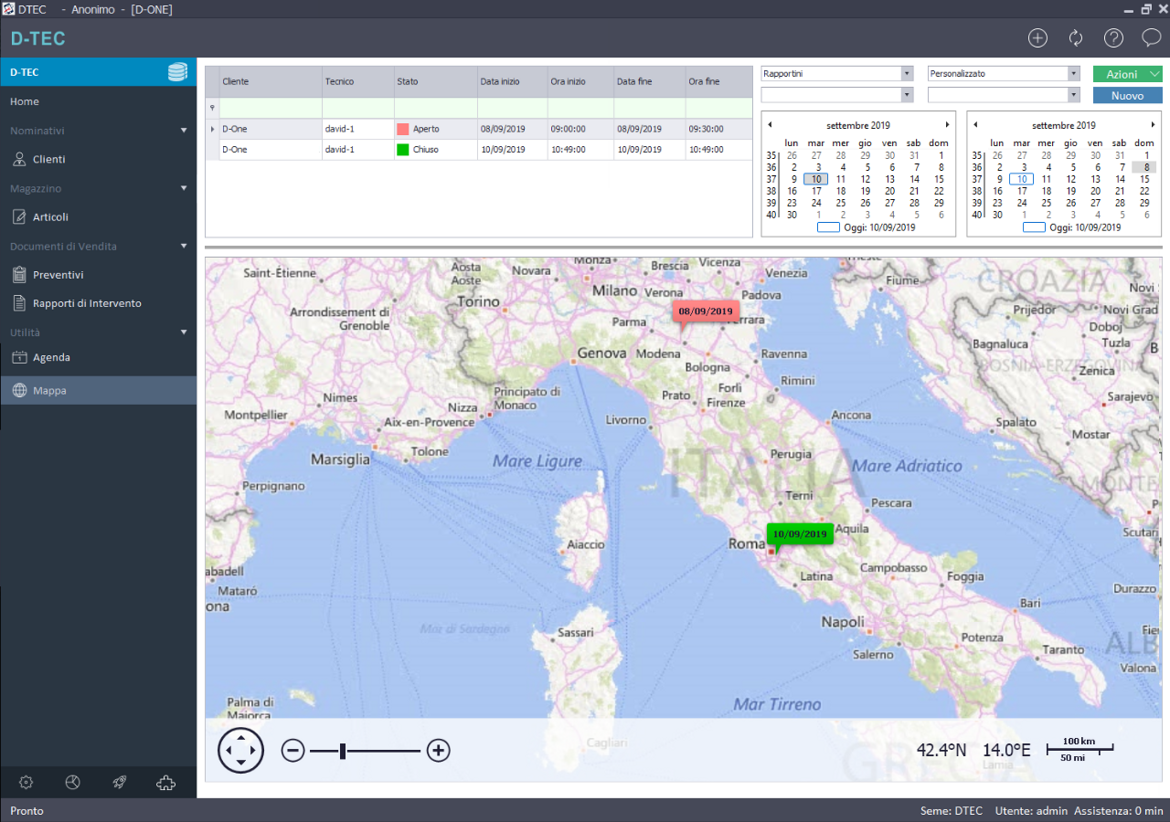
Task: Open the help question mark icon
Action: (1111, 37)
